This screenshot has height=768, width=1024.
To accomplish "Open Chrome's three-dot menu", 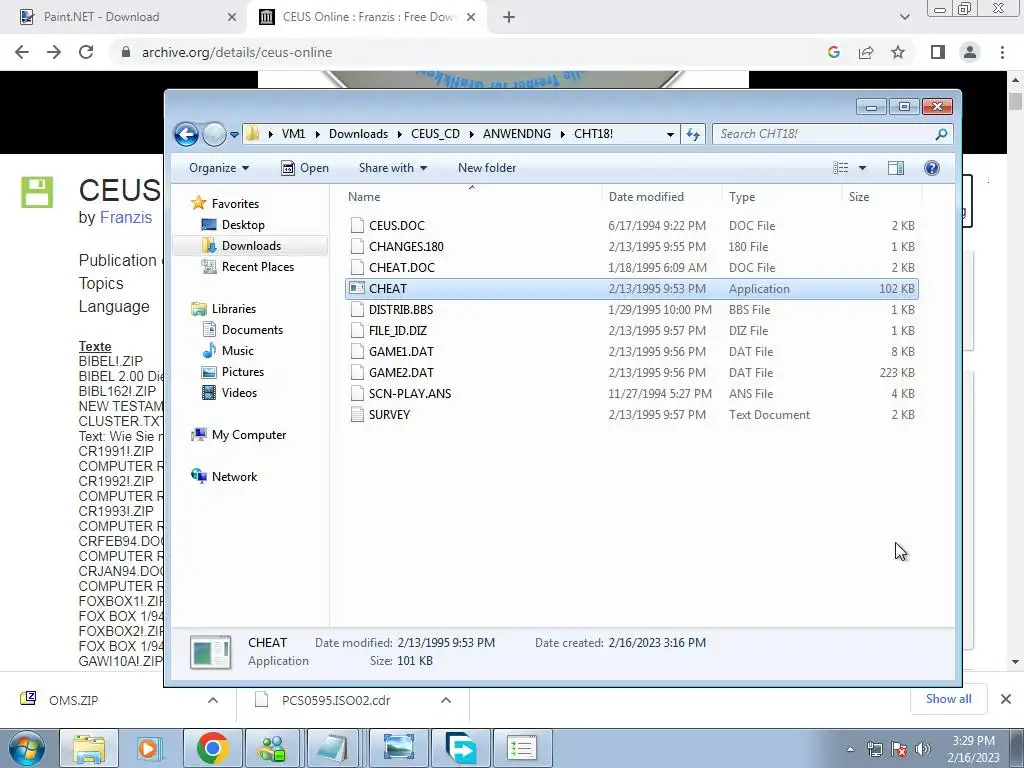I will [x=1002, y=52].
